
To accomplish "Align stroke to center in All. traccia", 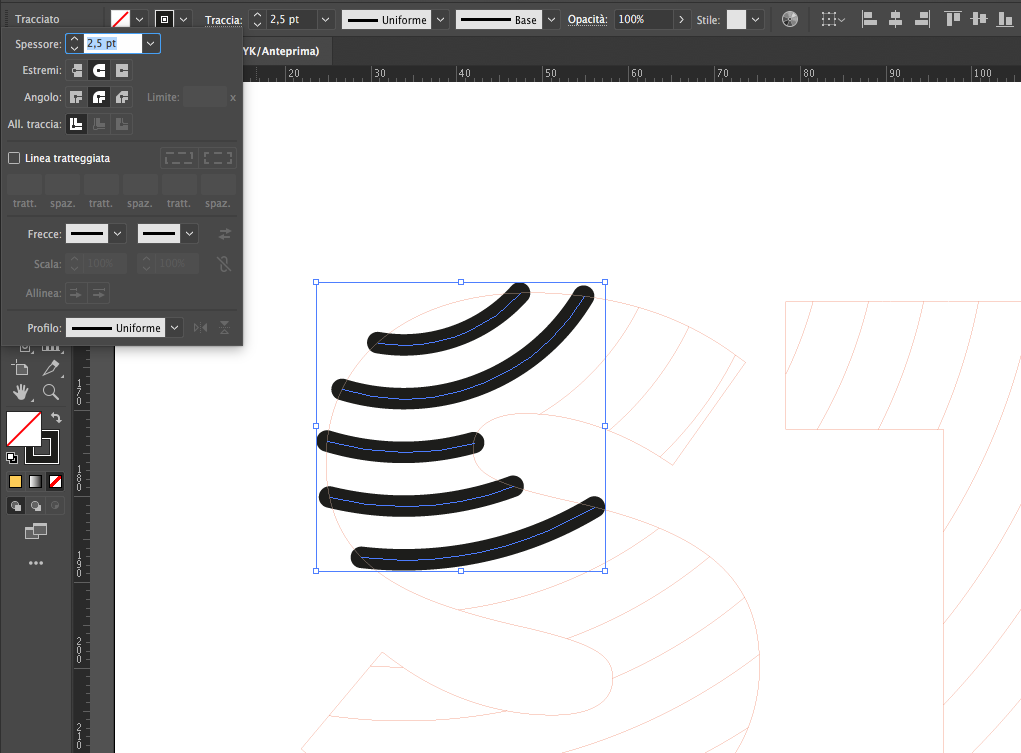I will coord(77,124).
